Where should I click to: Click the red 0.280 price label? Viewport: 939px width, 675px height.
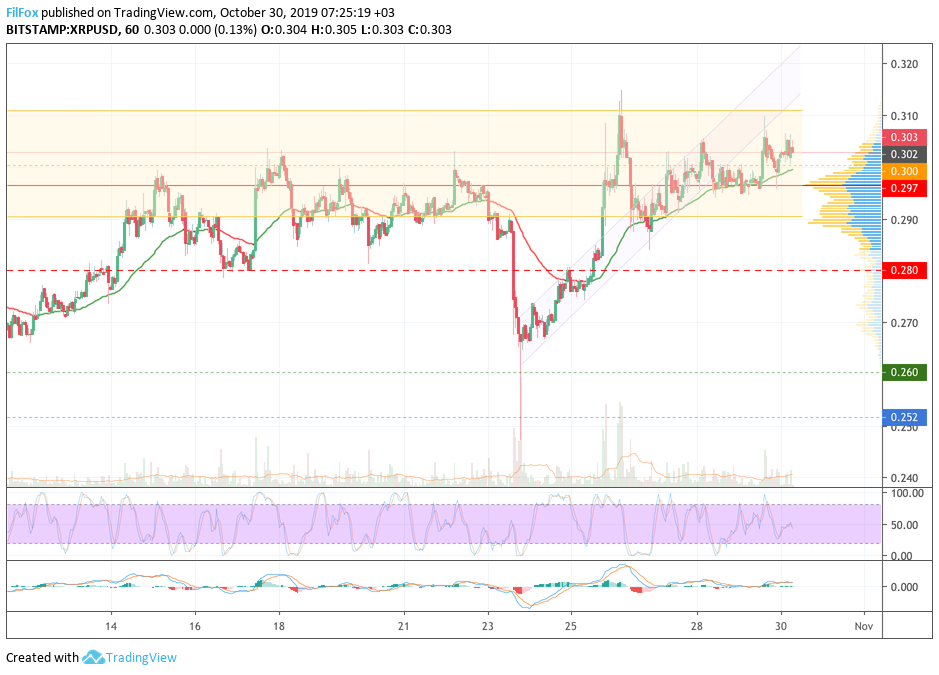click(x=904, y=270)
